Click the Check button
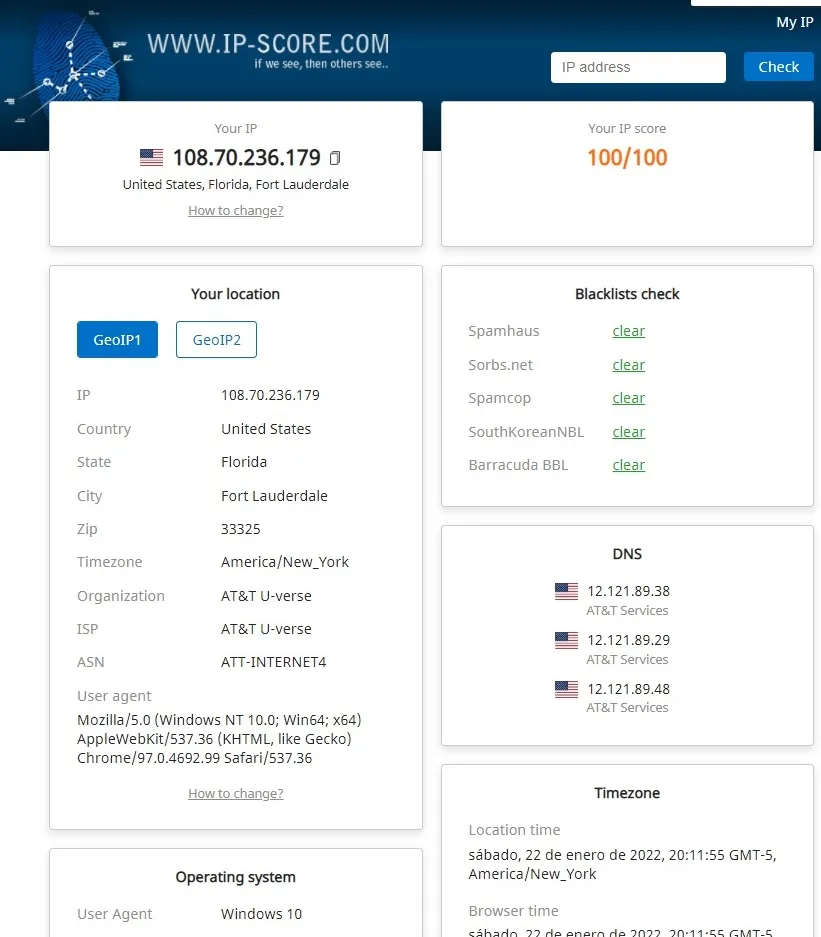821x937 pixels. point(779,67)
